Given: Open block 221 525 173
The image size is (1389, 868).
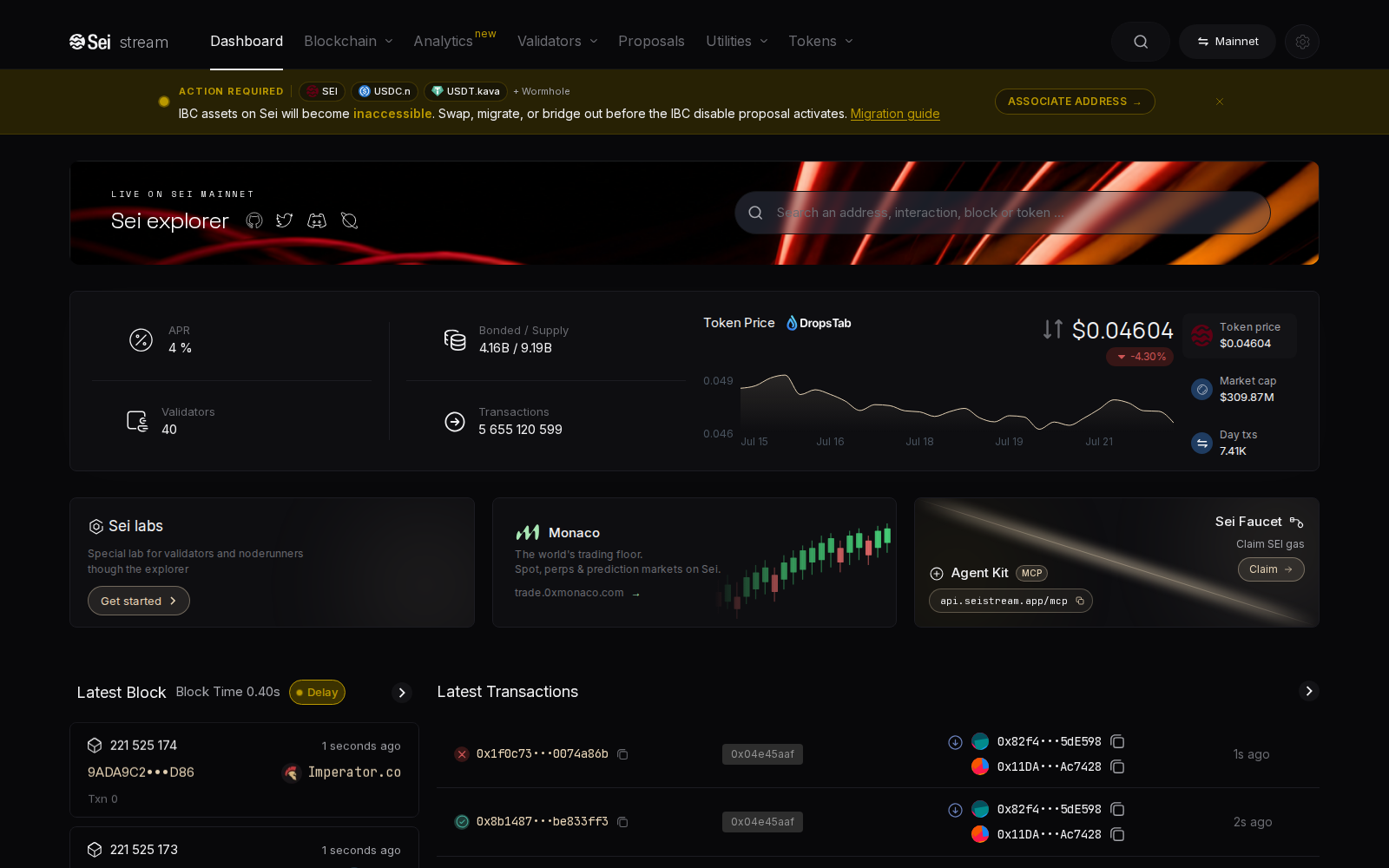Looking at the screenshot, I should click(x=144, y=850).
